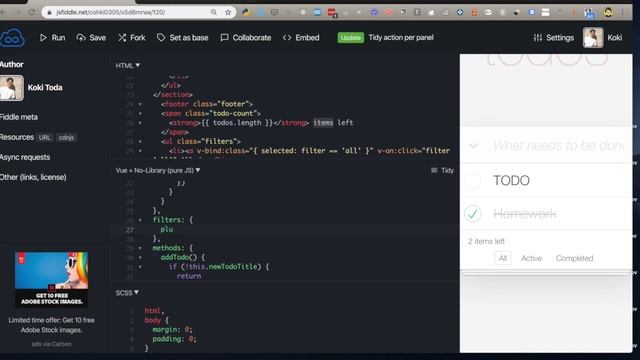Run the fiddle
This screenshot has height=360, width=640.
(x=52, y=38)
